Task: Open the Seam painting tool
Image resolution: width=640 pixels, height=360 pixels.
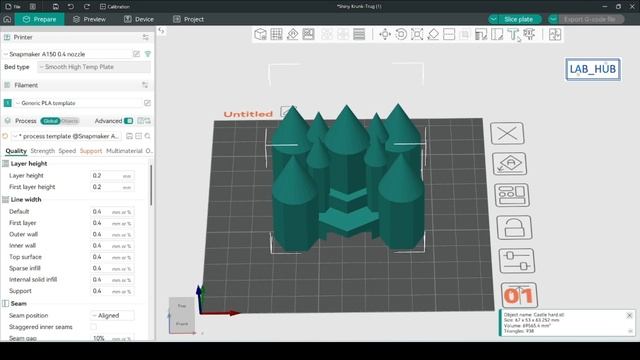Action: click(x=497, y=34)
